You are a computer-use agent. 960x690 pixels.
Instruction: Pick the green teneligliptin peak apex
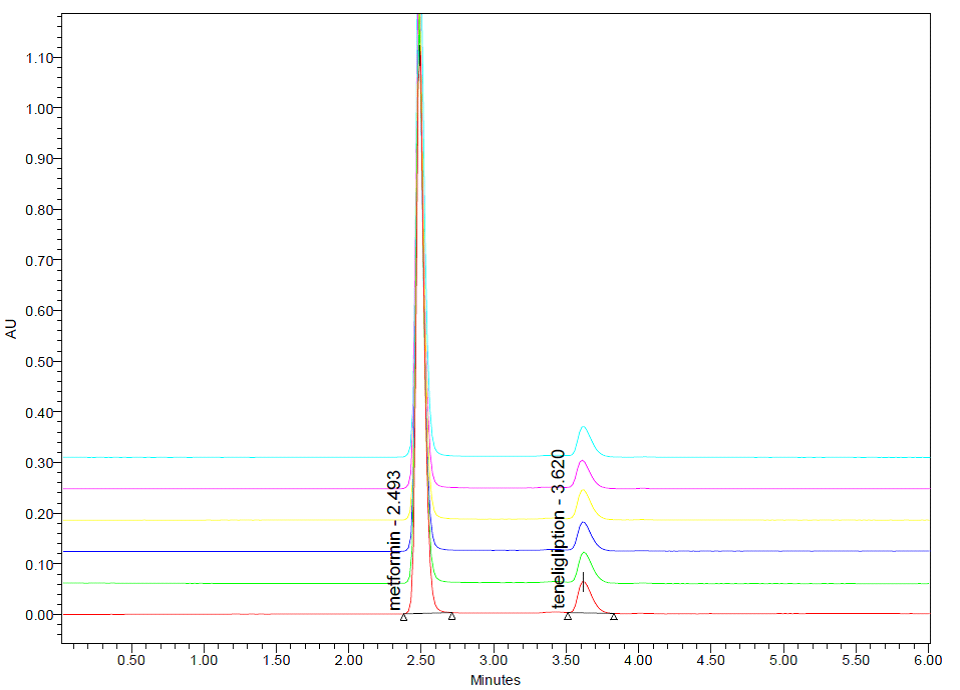click(583, 552)
